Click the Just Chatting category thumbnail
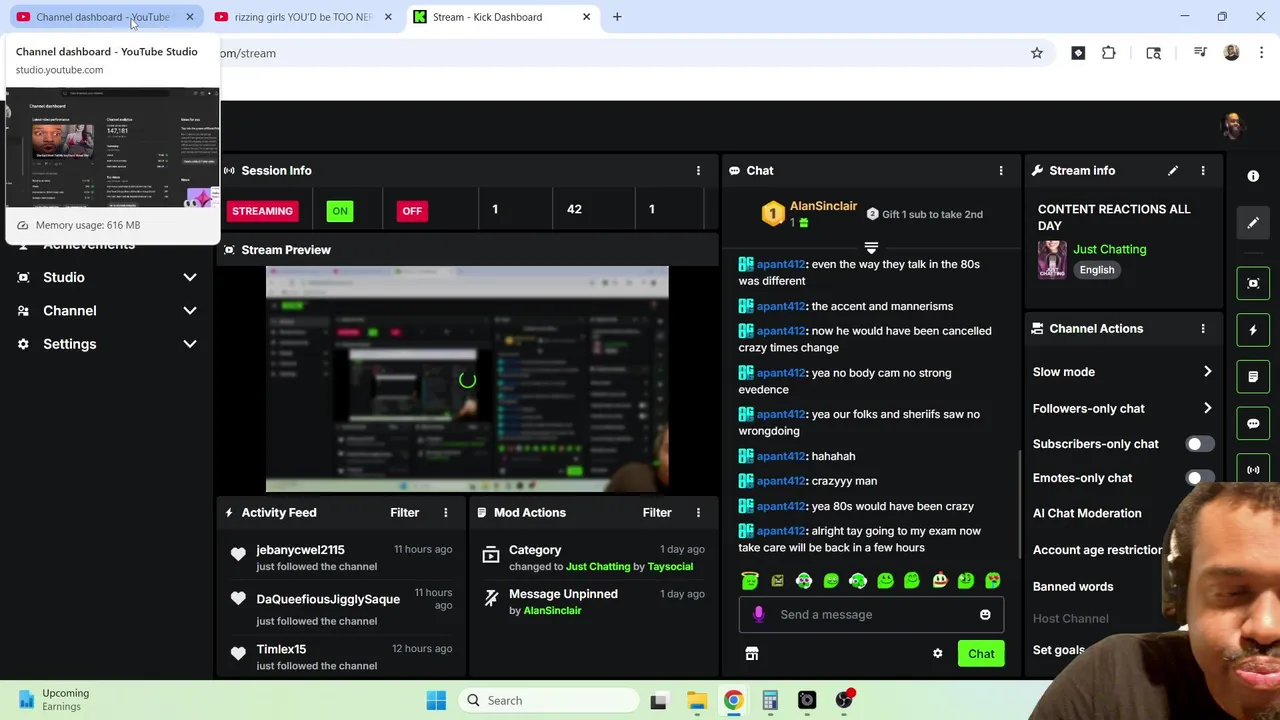The image size is (1280, 720). tap(1052, 260)
